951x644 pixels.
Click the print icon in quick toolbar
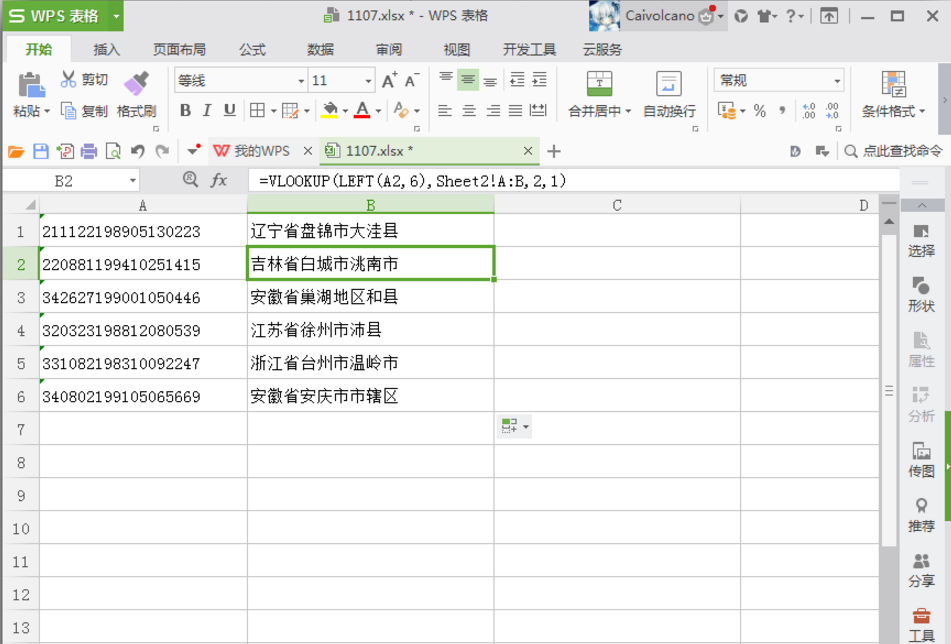(89, 151)
